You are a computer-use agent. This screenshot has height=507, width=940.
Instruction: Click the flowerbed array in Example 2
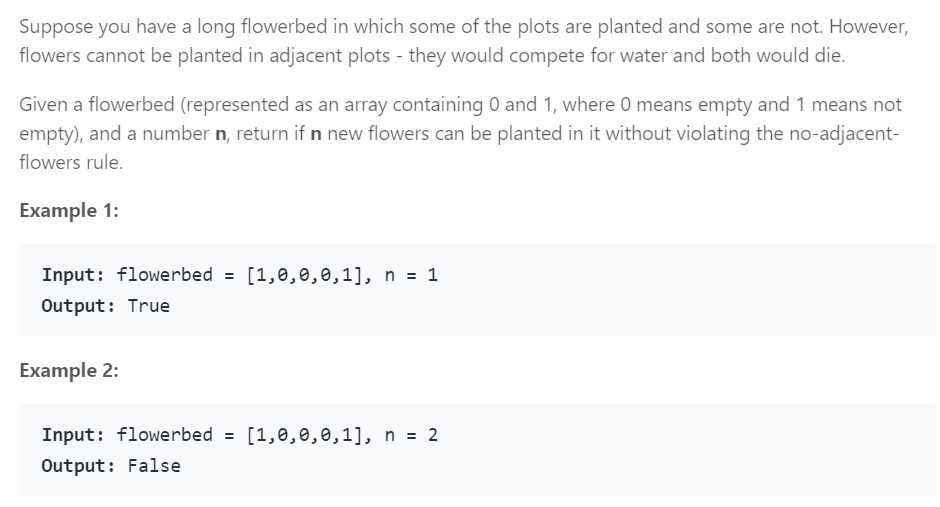[x=308, y=435]
